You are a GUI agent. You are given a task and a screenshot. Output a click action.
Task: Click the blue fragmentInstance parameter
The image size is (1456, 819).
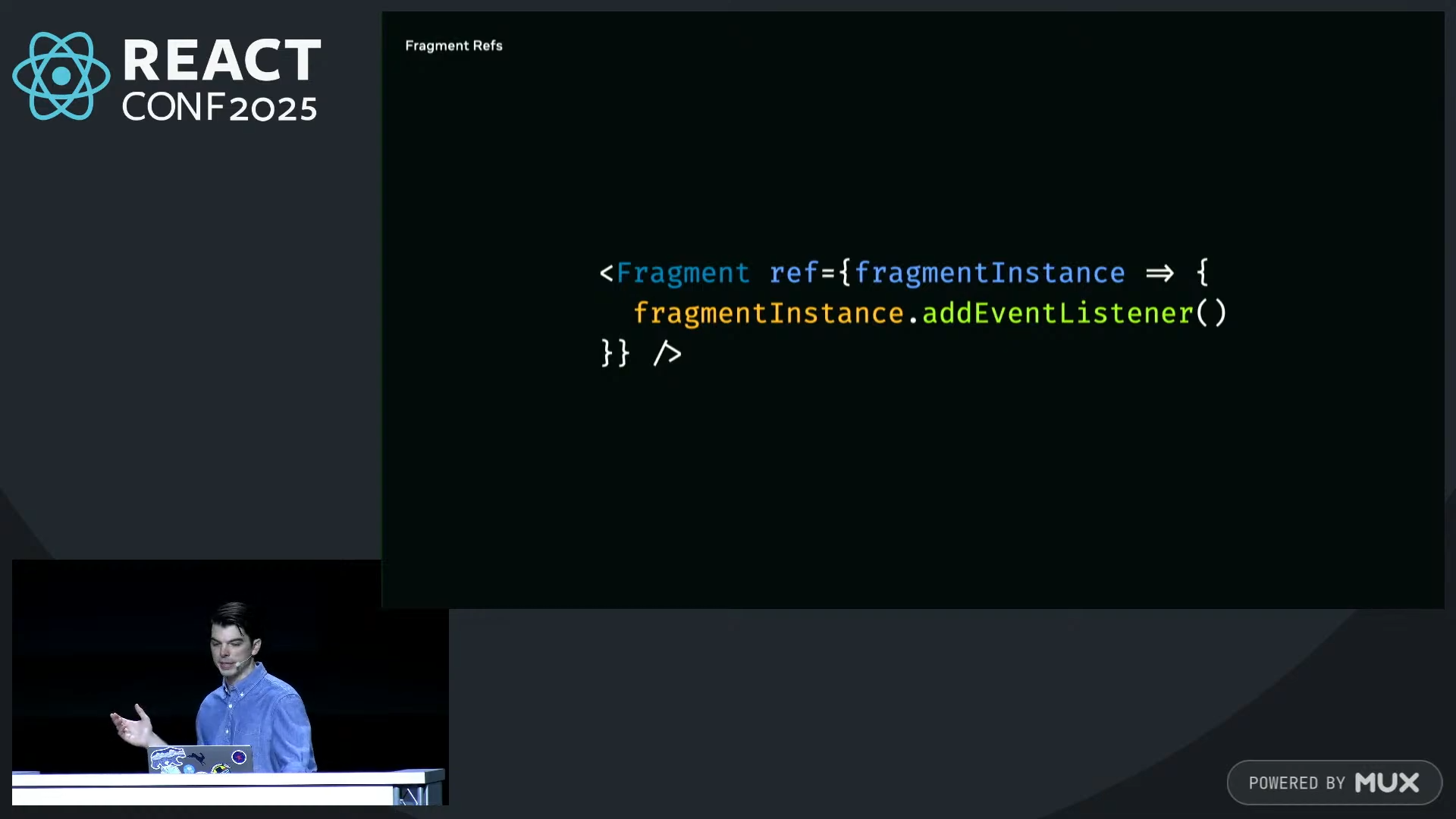990,273
